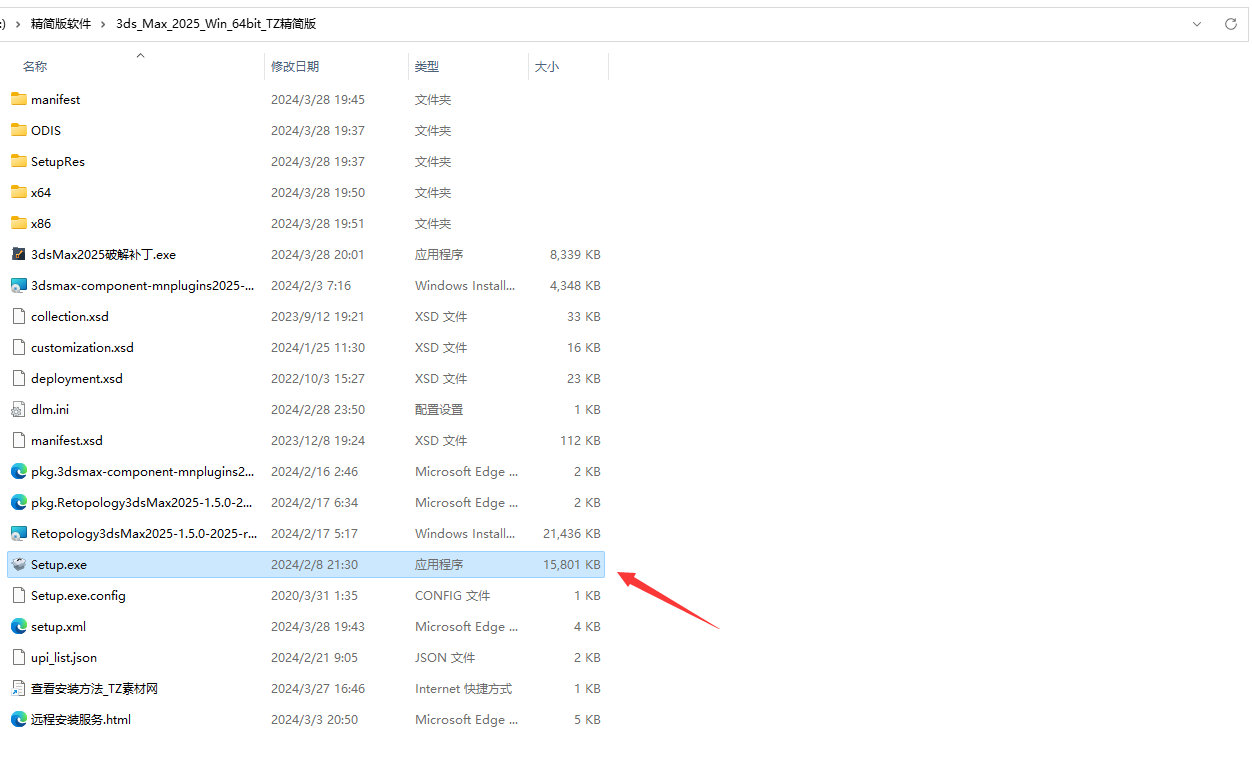Click the dlm.ini settings file icon

18,409
